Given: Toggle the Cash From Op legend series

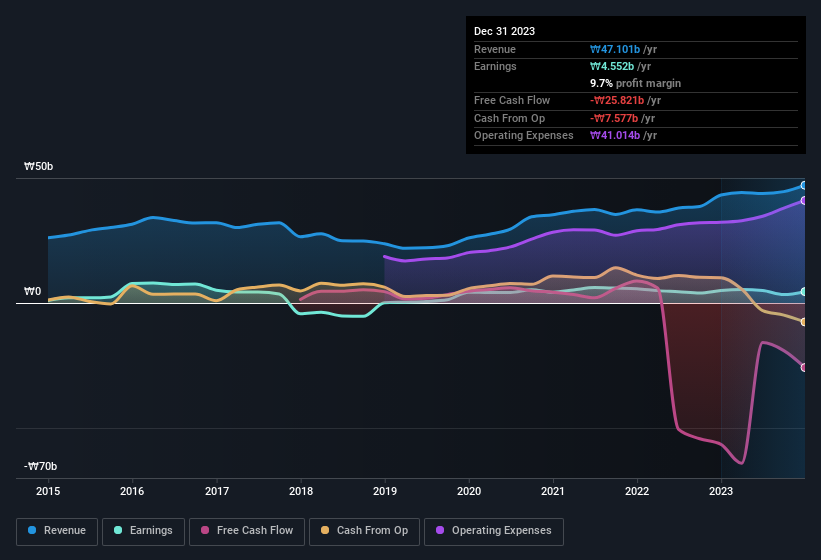Looking at the screenshot, I should click(x=364, y=531).
